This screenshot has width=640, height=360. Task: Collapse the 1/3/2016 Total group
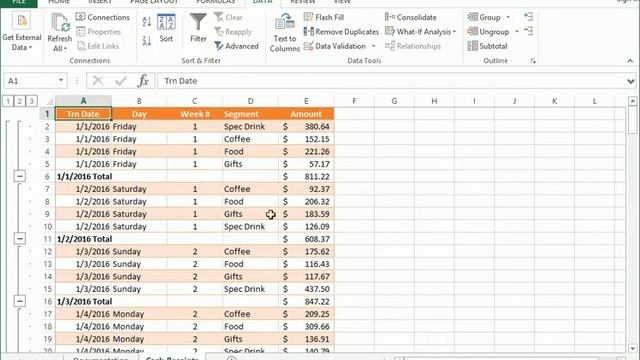(x=20, y=301)
